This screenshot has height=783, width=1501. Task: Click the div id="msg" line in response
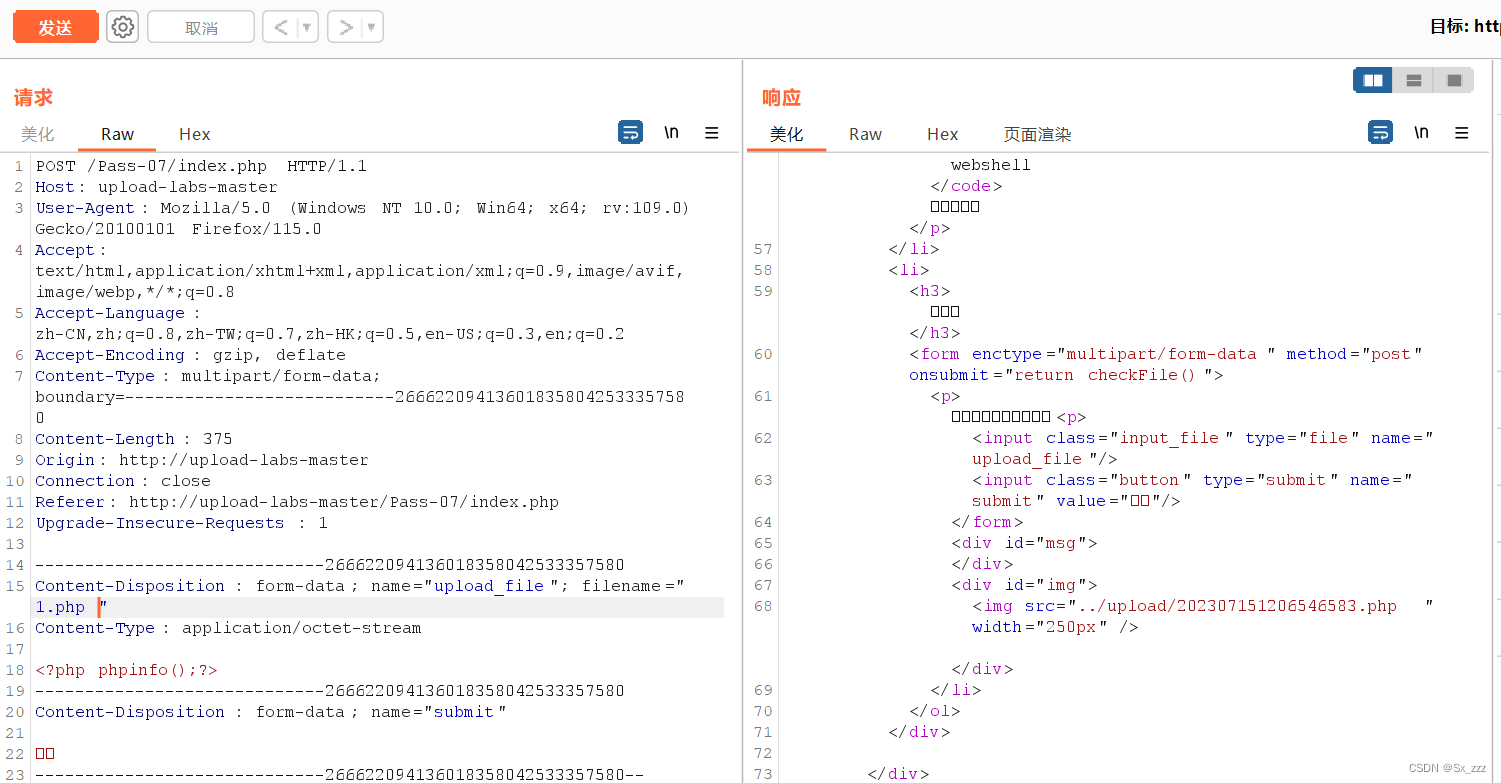click(x=1025, y=543)
